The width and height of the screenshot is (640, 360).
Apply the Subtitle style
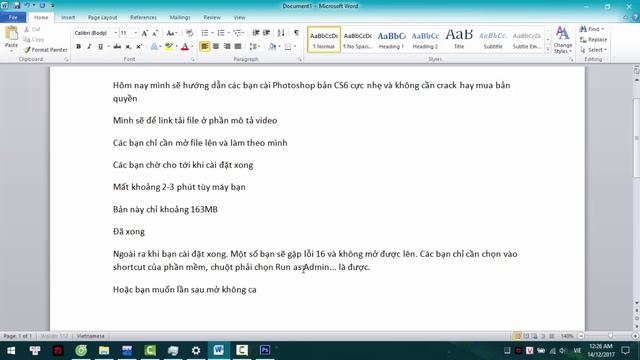click(493, 40)
